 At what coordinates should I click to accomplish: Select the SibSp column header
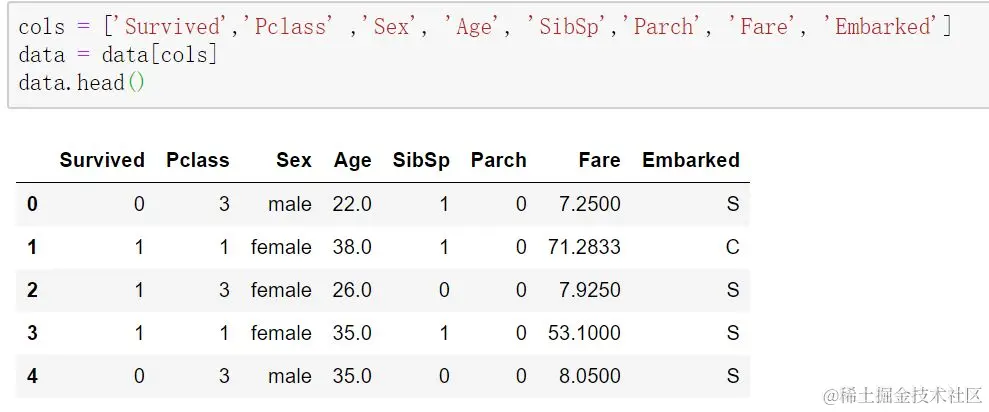[421, 160]
